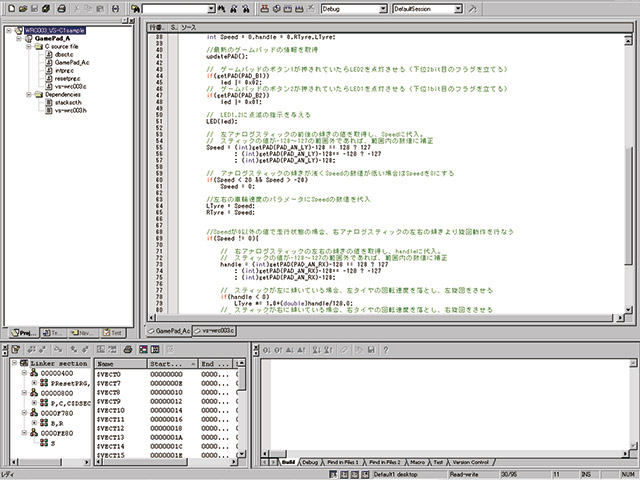Select dbsct.c in the project tree
Screen dimensions: 640x480
point(64,54)
